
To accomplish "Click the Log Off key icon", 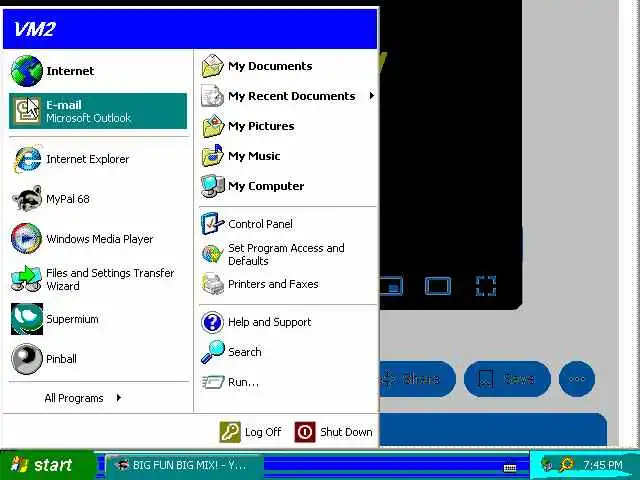I will pyautogui.click(x=230, y=432).
